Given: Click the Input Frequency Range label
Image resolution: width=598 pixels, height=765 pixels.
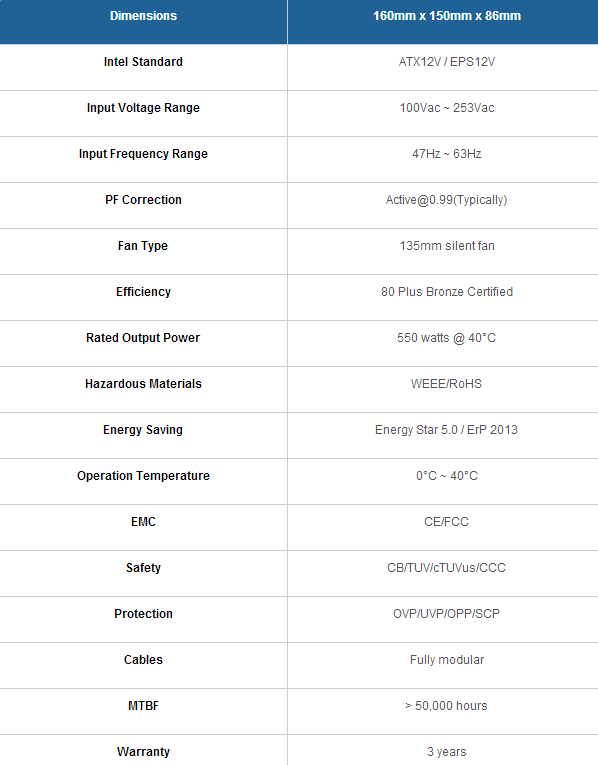Looking at the screenshot, I should (x=143, y=154).
